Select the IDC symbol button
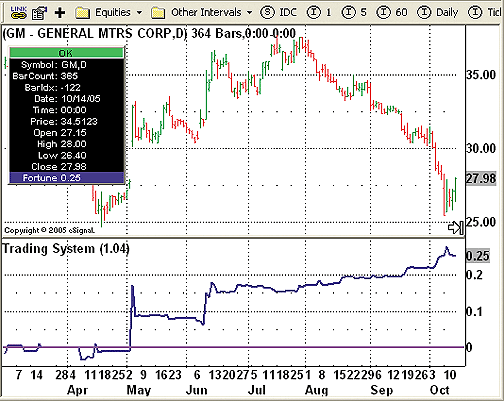The width and height of the screenshot is (504, 401). tap(278, 13)
